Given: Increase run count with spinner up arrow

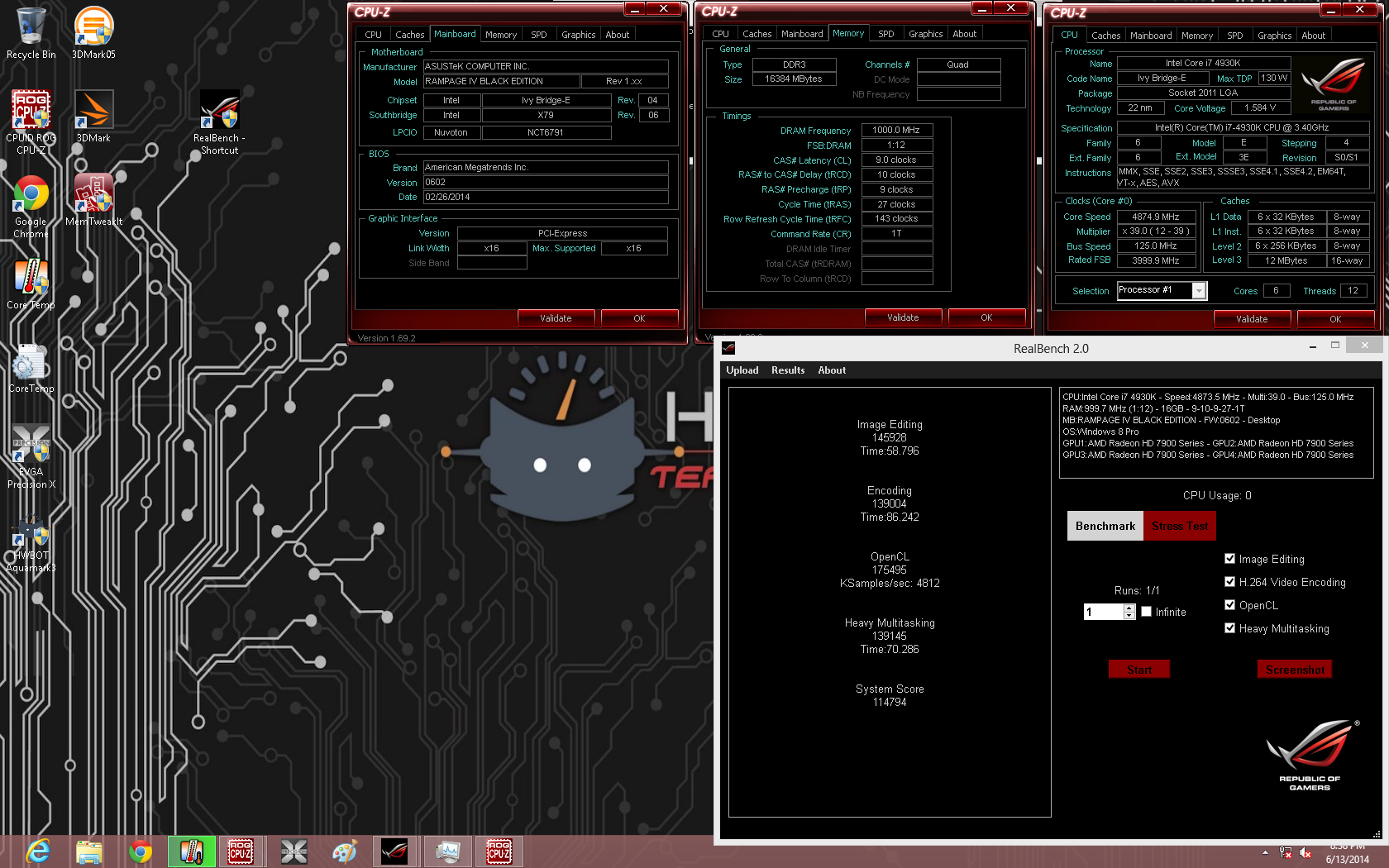Looking at the screenshot, I should pos(1129,608).
